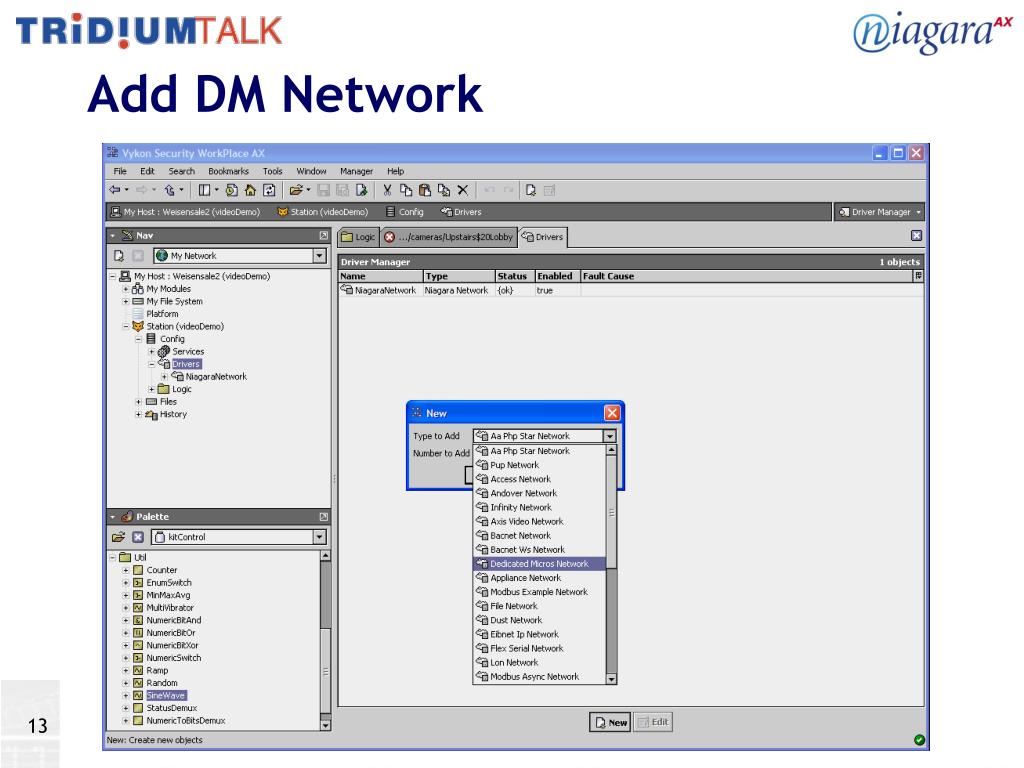This screenshot has height=768, width=1024.
Task: Go Home using the house icon
Action: (250, 190)
